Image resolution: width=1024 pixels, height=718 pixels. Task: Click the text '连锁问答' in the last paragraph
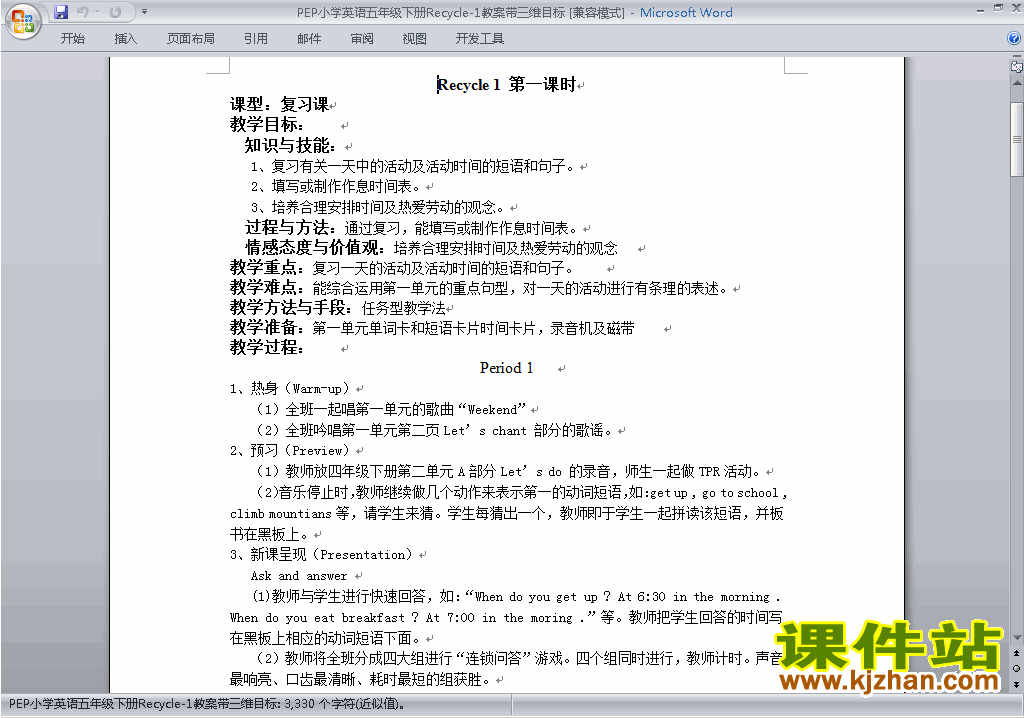pos(492,658)
